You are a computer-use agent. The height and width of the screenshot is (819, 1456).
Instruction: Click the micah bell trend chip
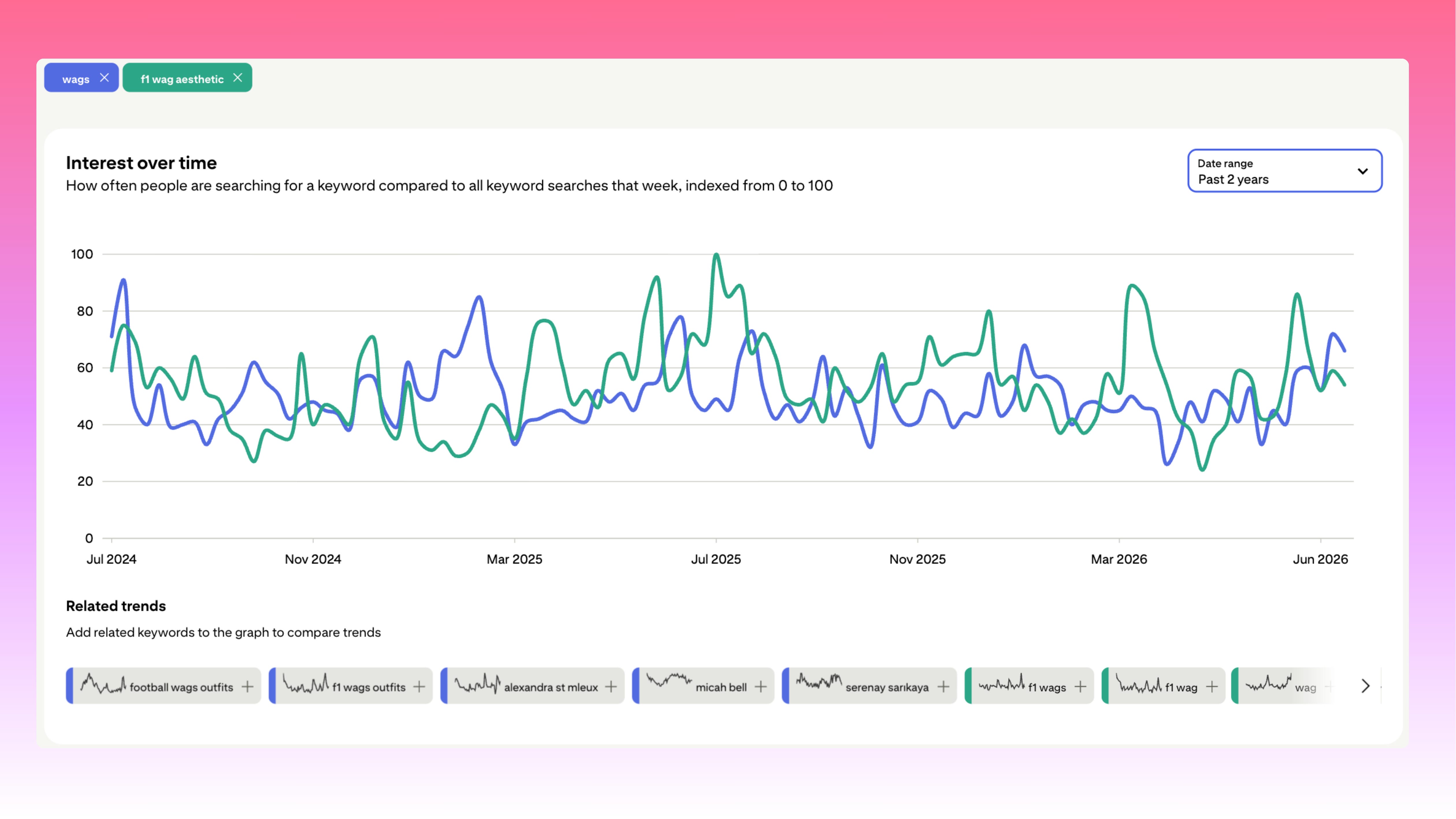(x=703, y=686)
